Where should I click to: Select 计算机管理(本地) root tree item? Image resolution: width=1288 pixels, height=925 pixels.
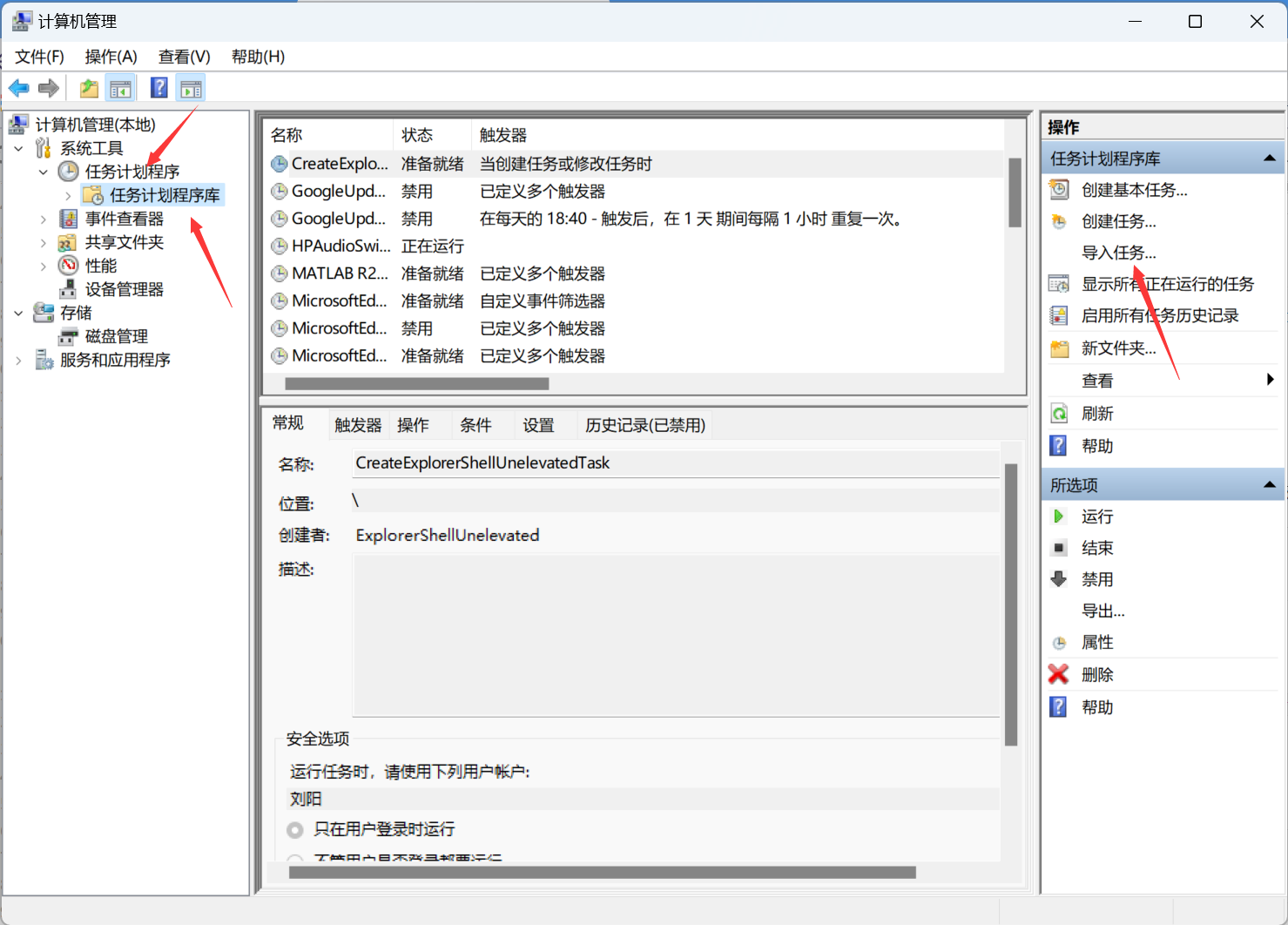pos(96,125)
